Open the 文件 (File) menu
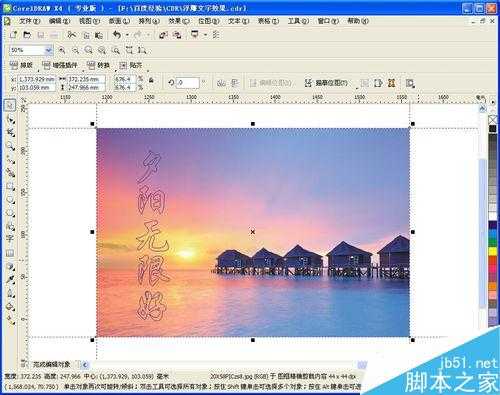500x395 pixels. (29, 21)
